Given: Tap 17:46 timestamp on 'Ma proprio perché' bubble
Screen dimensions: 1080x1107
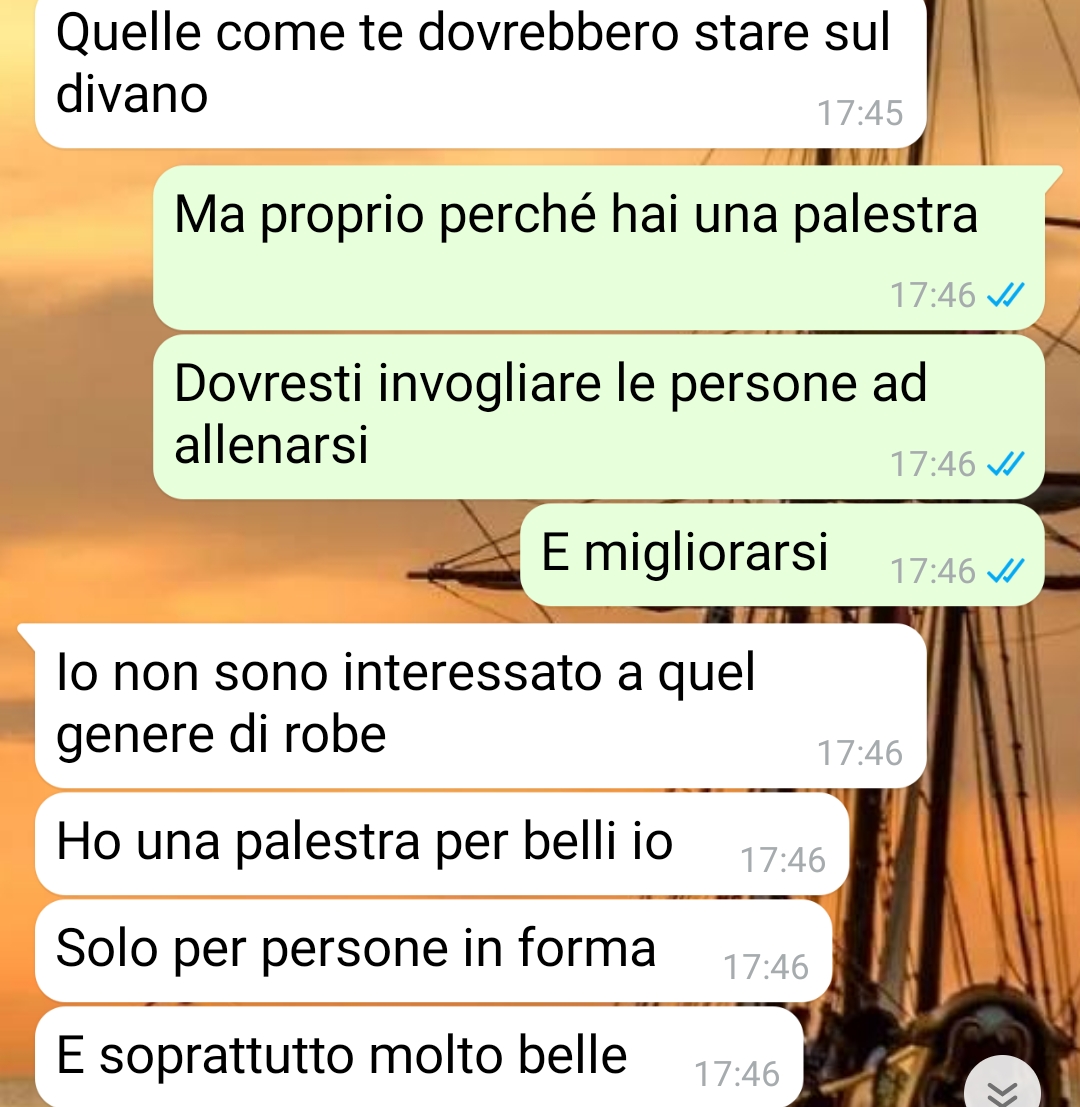Looking at the screenshot, I should point(932,295).
